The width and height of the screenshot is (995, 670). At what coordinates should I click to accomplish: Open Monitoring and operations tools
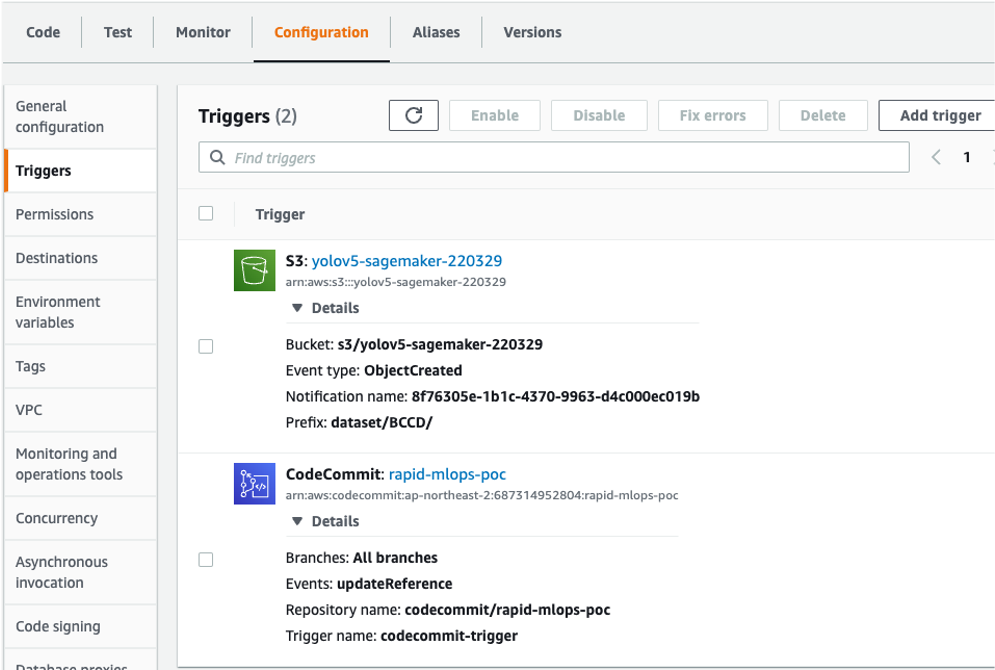[80, 464]
